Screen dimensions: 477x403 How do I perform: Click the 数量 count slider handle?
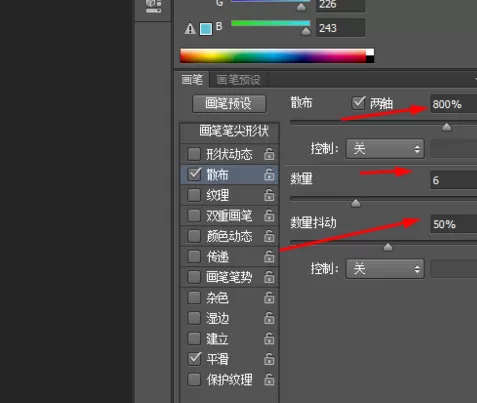coord(356,203)
